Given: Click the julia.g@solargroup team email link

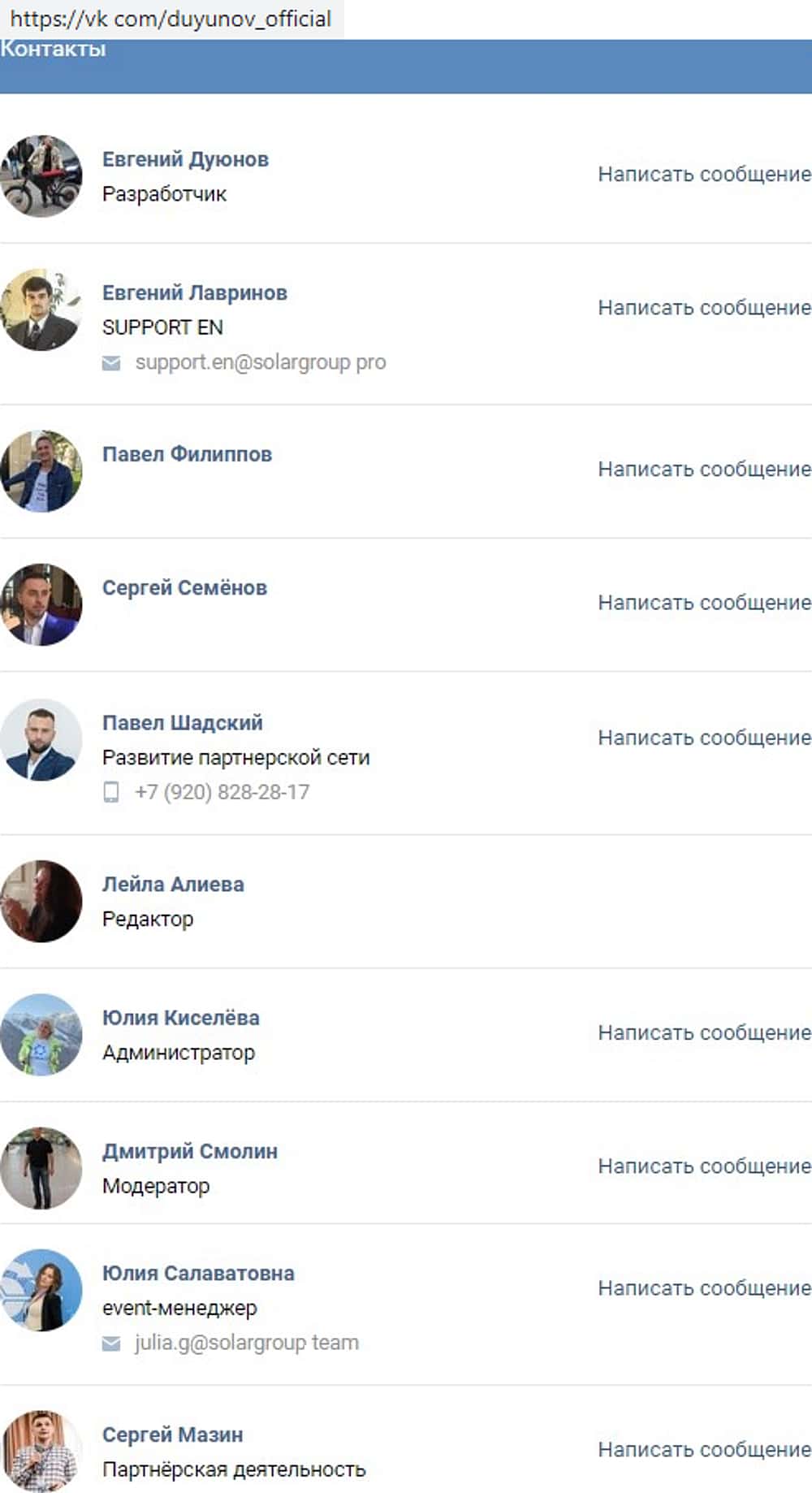Looking at the screenshot, I should point(247,1343).
